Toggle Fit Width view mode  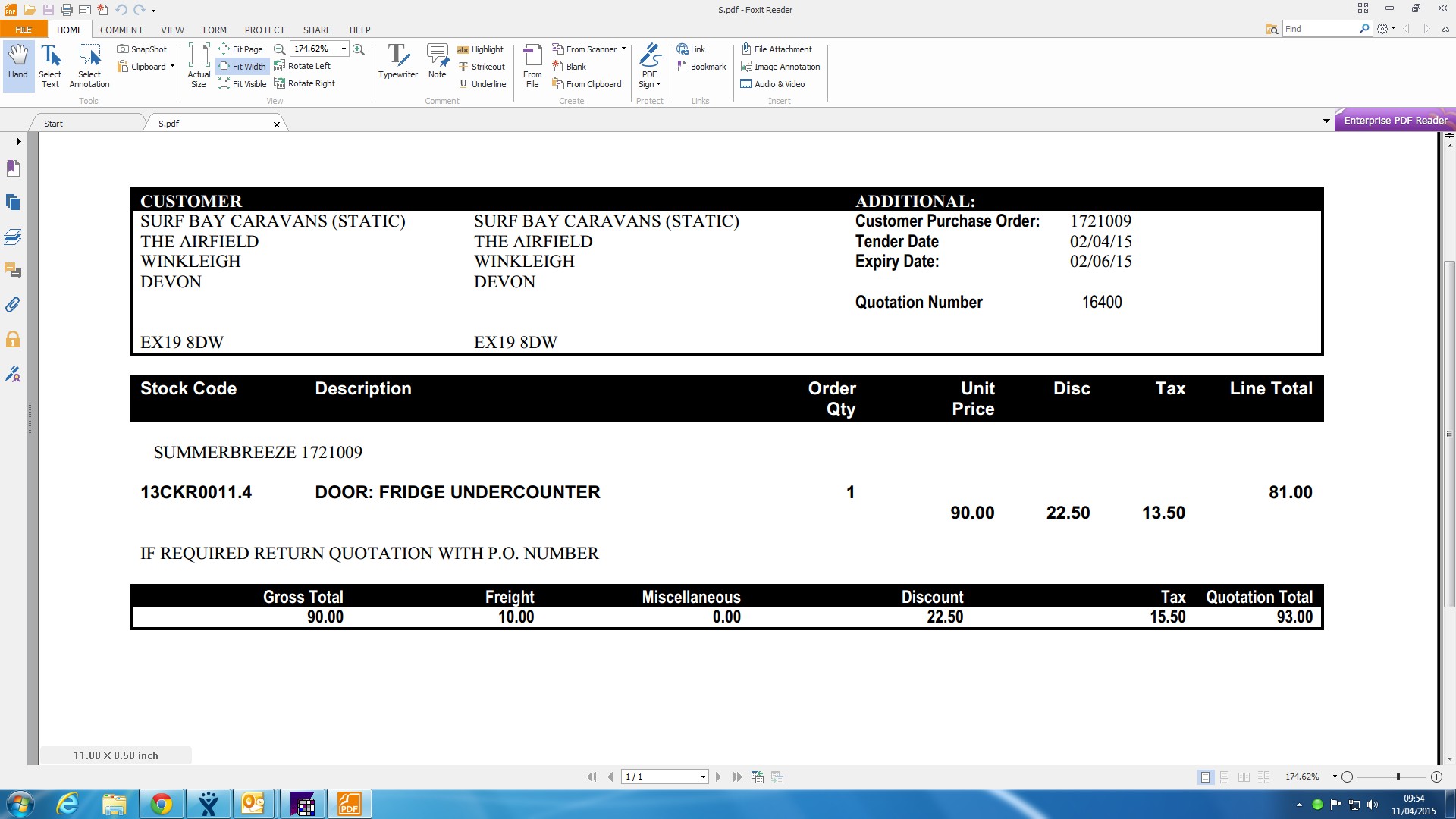(x=243, y=67)
